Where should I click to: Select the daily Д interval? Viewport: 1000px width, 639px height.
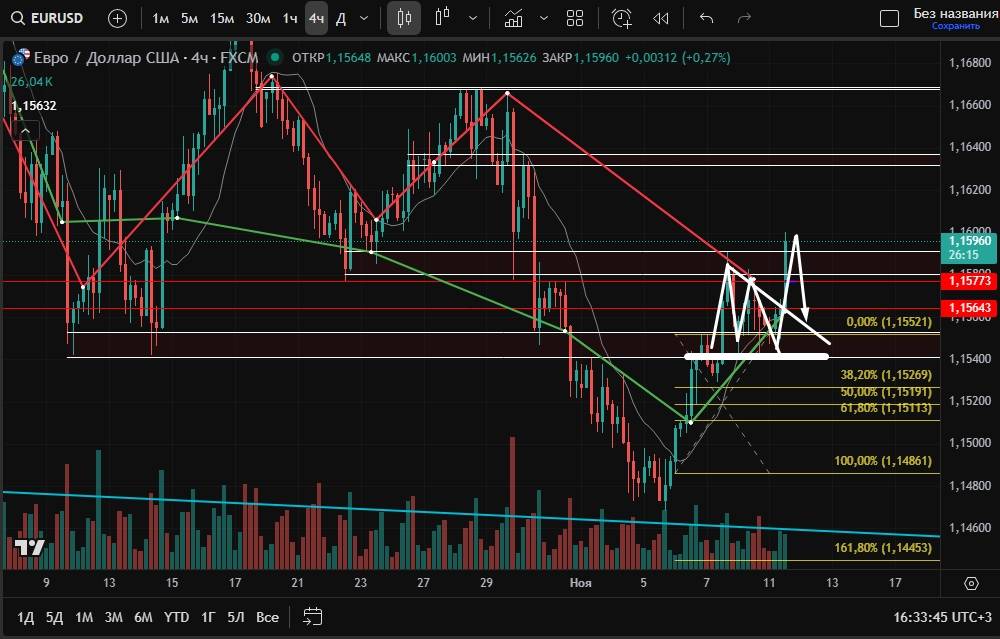(x=341, y=18)
